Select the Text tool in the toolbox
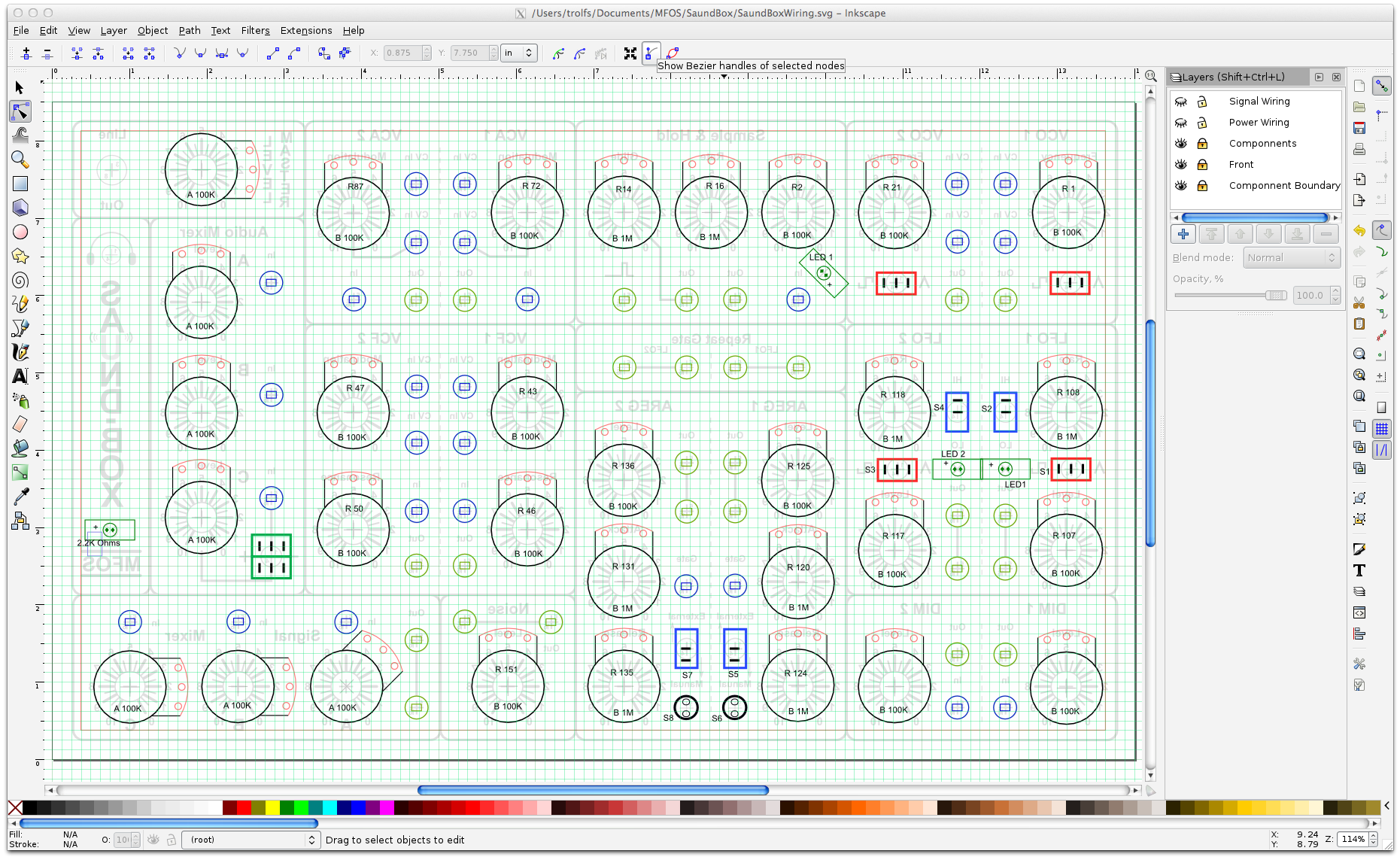 (20, 376)
